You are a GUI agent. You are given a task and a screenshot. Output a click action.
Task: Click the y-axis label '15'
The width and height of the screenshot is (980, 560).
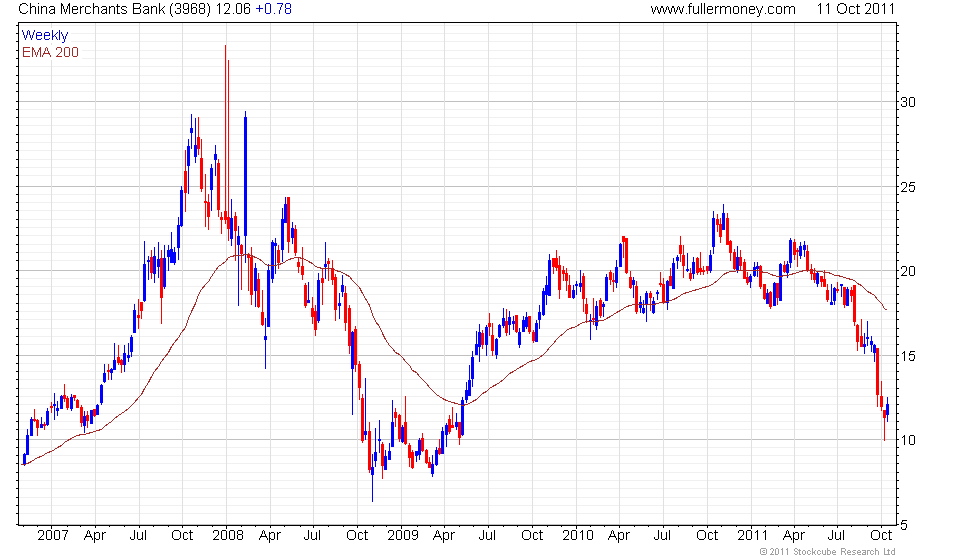coord(908,356)
